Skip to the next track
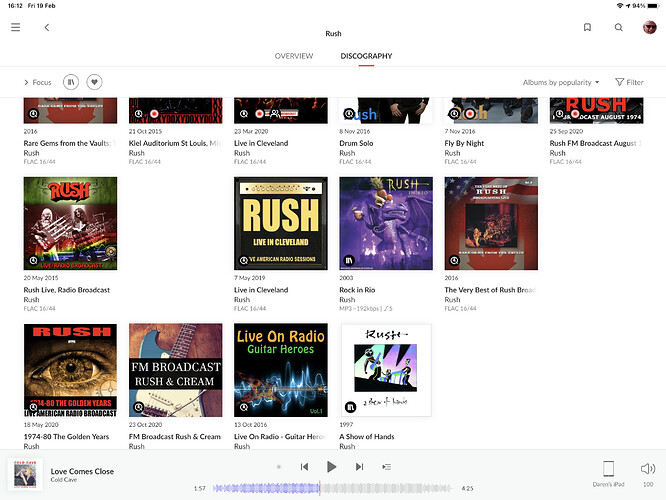The height and width of the screenshot is (500, 666). pyautogui.click(x=359, y=467)
